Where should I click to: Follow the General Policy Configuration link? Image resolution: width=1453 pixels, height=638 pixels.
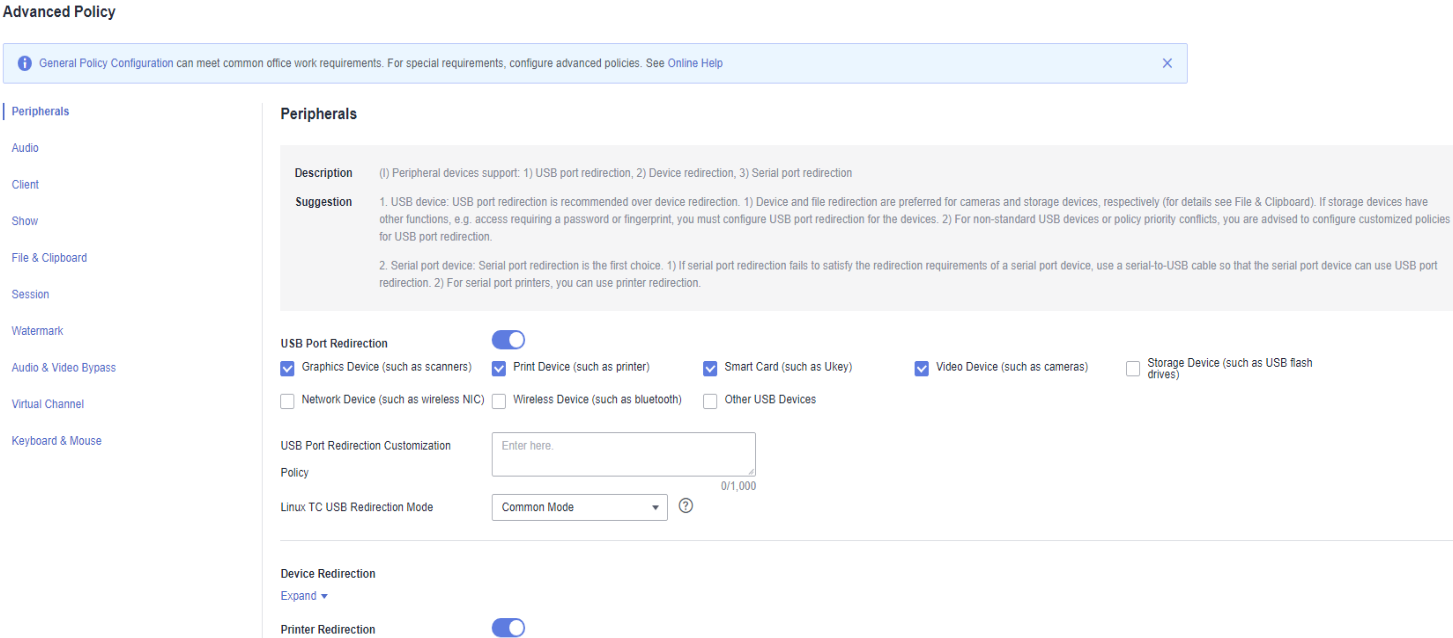click(106, 63)
